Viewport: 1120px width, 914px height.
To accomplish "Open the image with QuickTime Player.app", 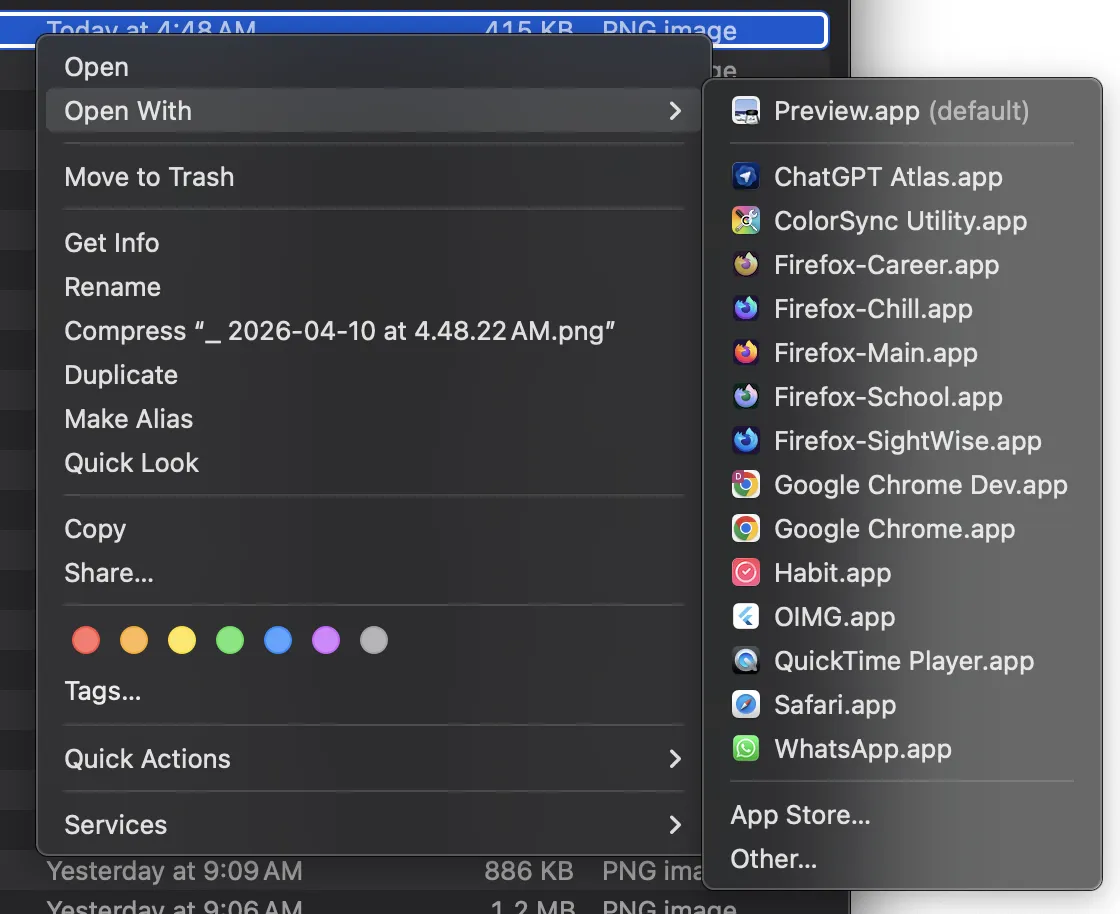I will tap(903, 661).
